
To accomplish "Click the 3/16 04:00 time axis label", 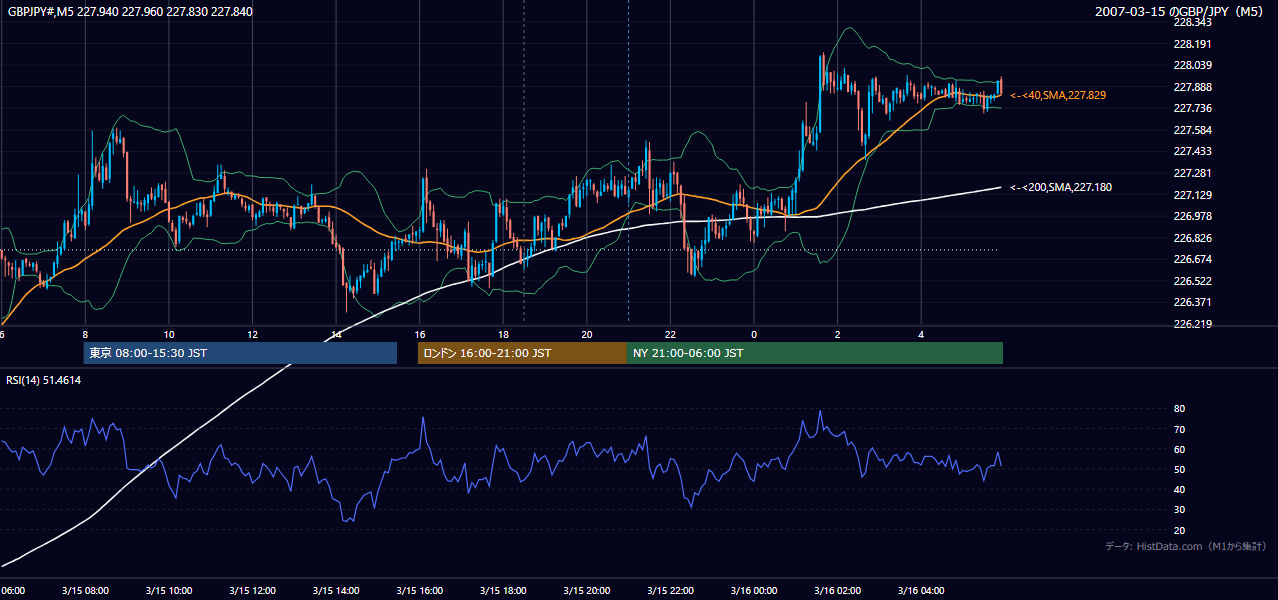I will 921,590.
